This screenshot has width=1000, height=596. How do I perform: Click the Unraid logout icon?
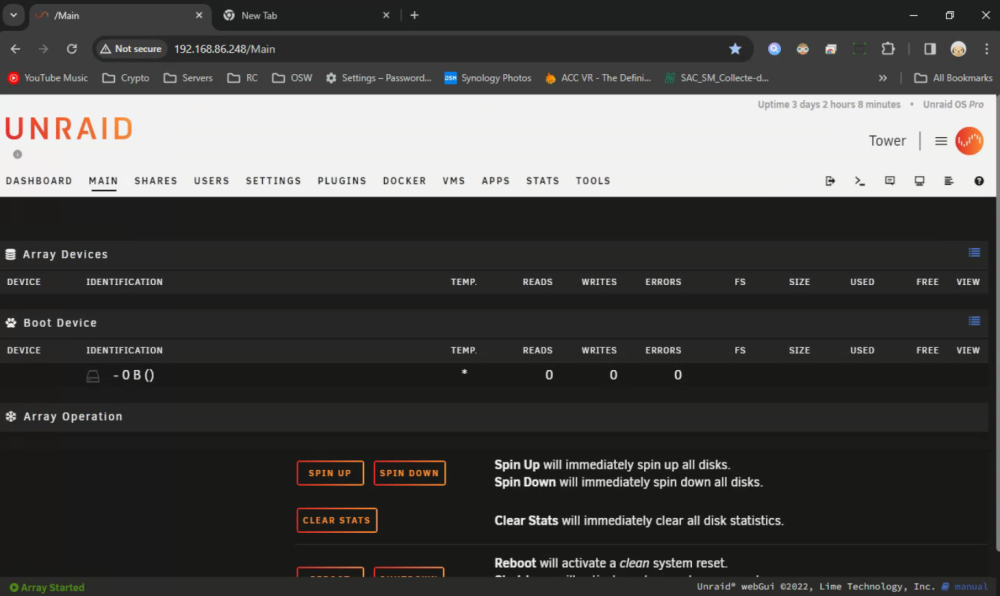(830, 181)
